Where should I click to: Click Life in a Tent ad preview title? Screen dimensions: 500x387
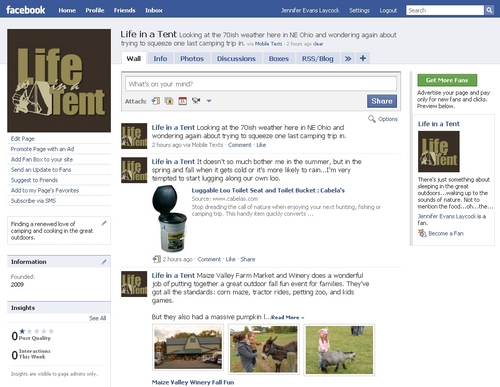pyautogui.click(x=439, y=124)
